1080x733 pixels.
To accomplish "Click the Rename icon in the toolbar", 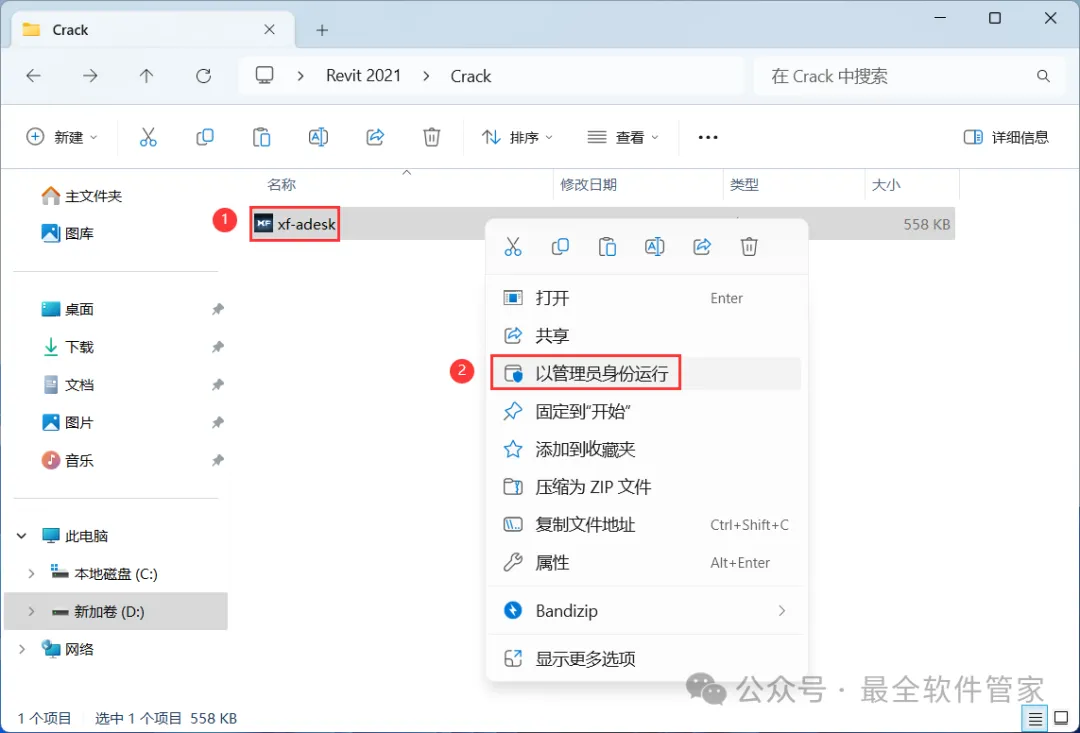I will pos(318,137).
